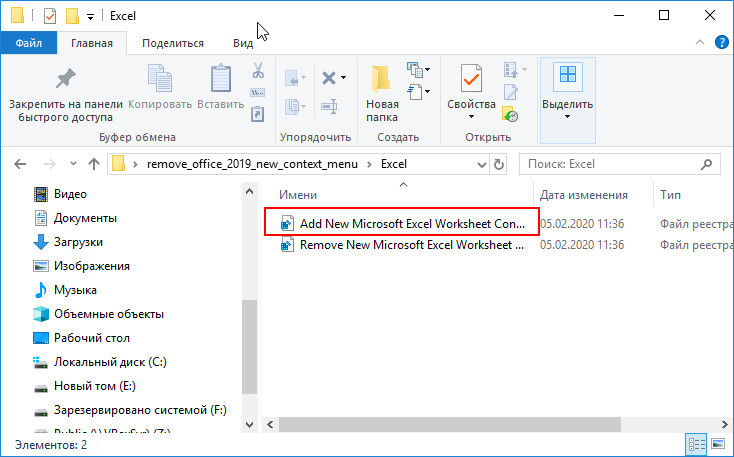
Task: Click the horizontal scrollbar left arrow
Action: coord(271,425)
